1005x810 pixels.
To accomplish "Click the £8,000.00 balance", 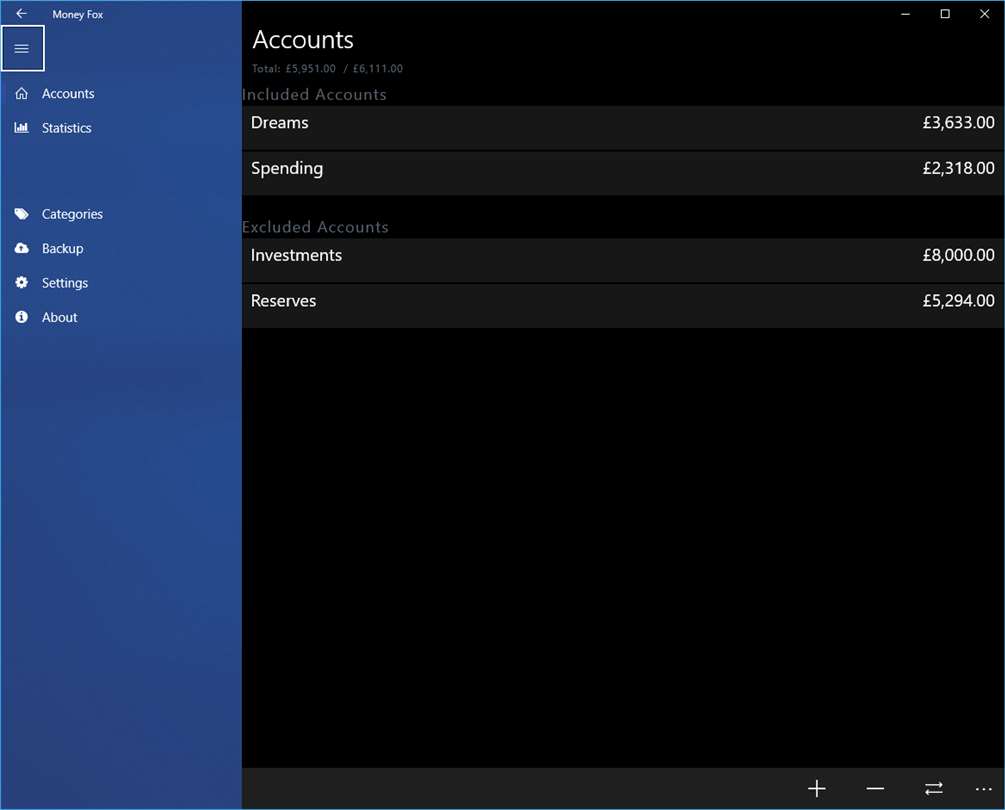I will 958,255.
